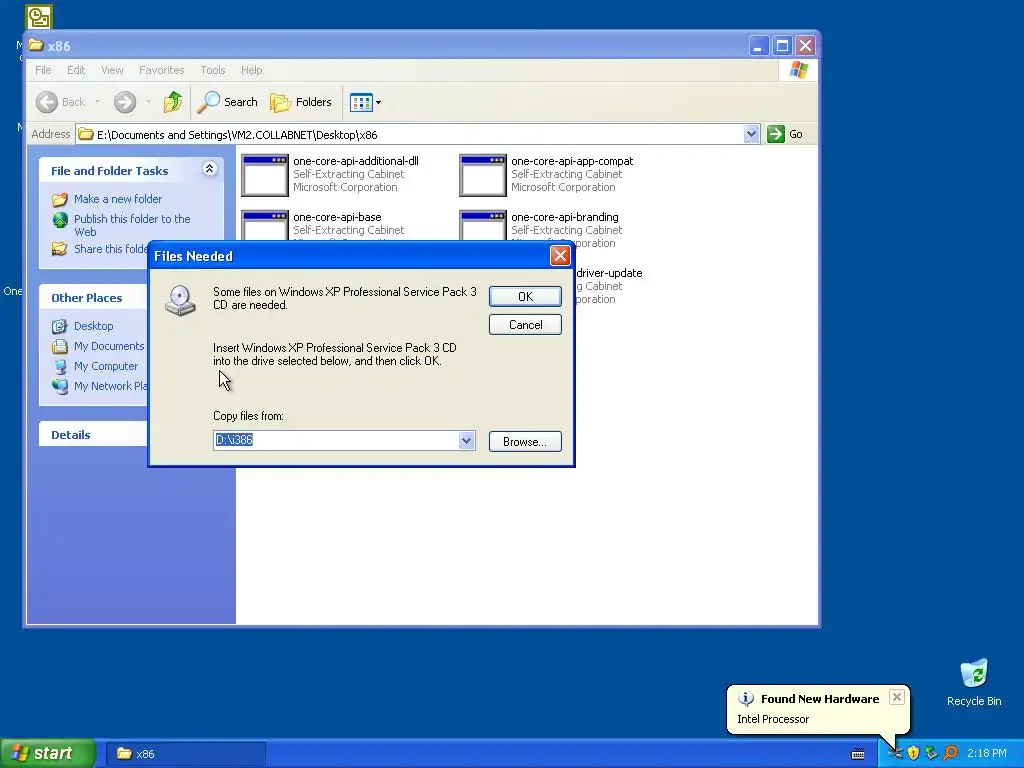Click the new hardware tray icon

895,753
